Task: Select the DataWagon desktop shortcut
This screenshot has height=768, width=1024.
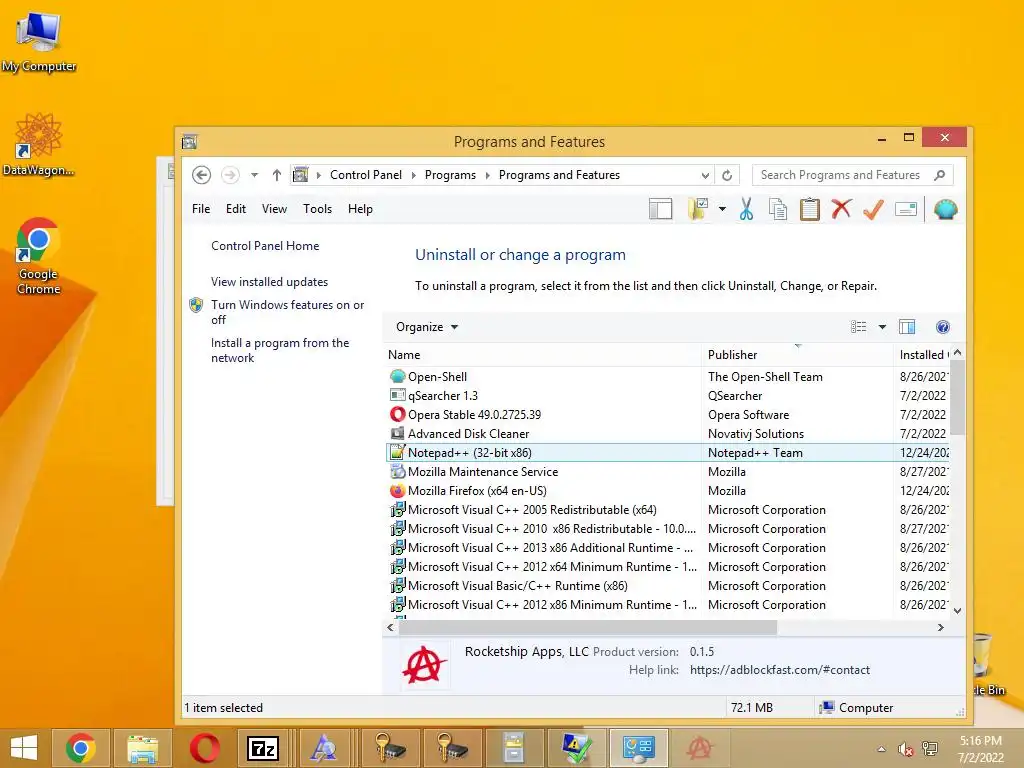Action: [39, 145]
